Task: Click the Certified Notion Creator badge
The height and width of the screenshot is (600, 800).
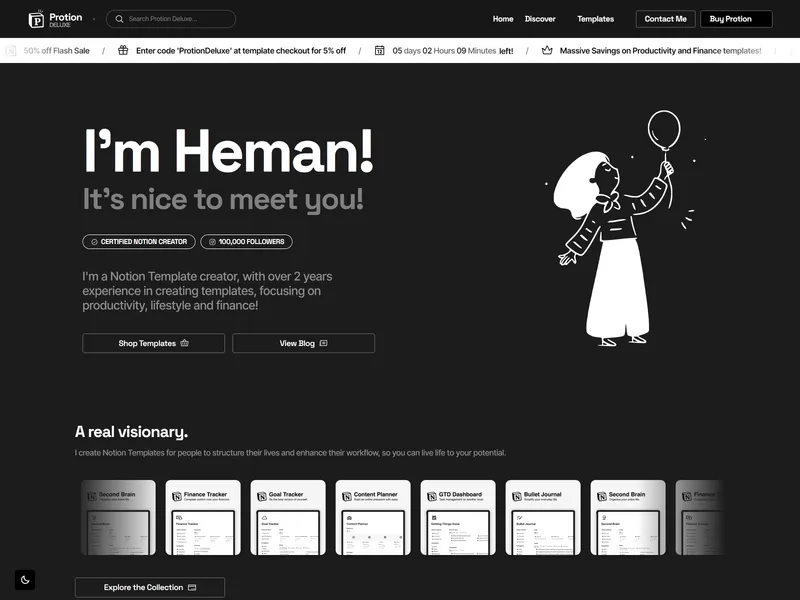Action: tap(139, 241)
